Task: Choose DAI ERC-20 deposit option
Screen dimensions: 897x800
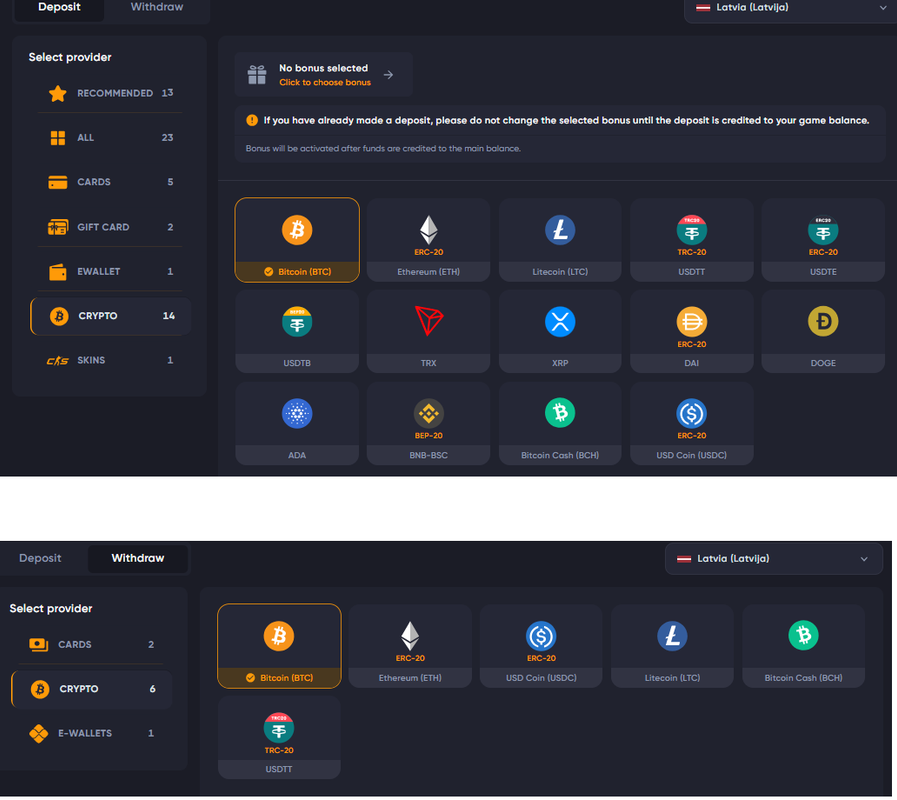Action: pyautogui.click(x=692, y=331)
